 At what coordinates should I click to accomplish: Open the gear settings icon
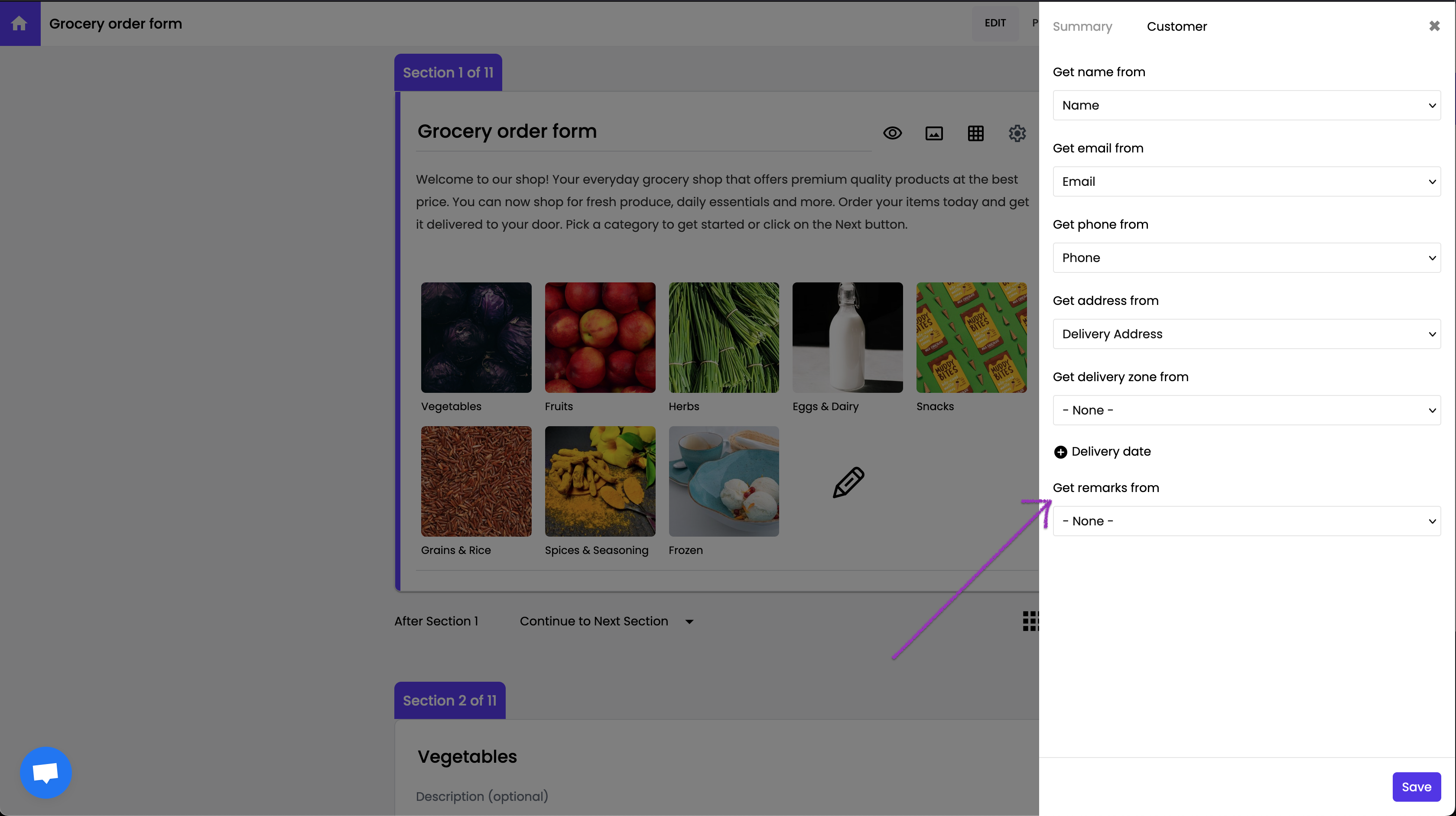coord(1017,133)
